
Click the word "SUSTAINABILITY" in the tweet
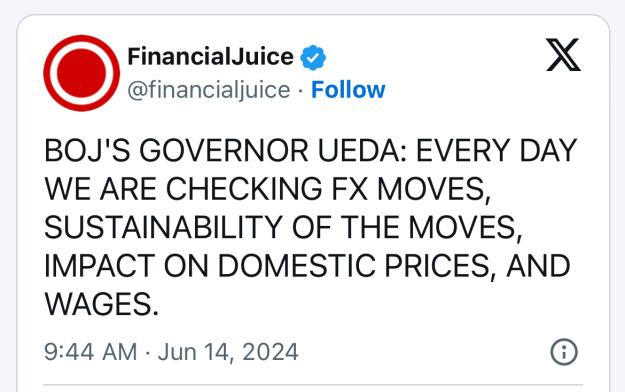163,227
